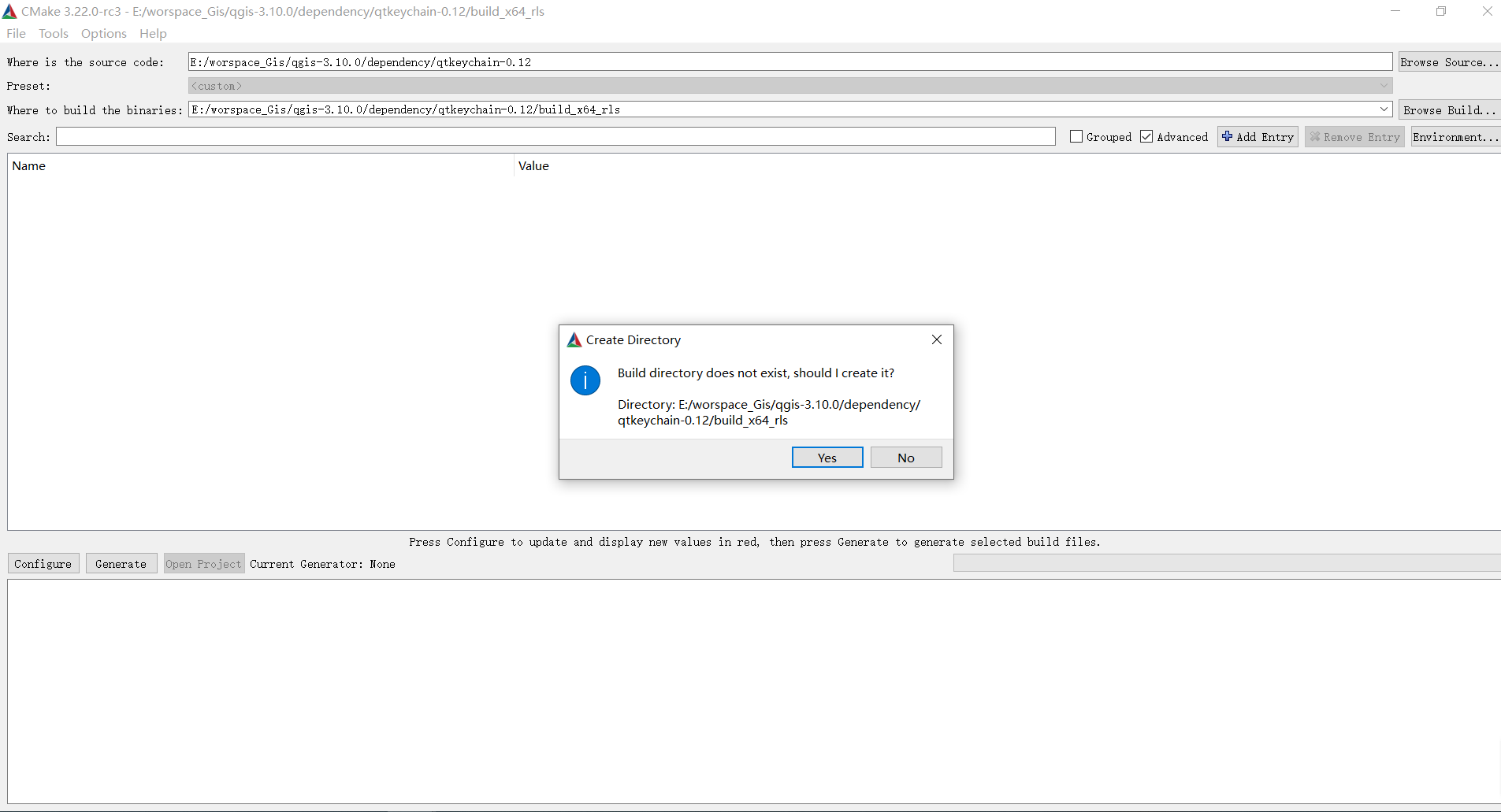
Task: Click the Open Project button
Action: tap(204, 564)
